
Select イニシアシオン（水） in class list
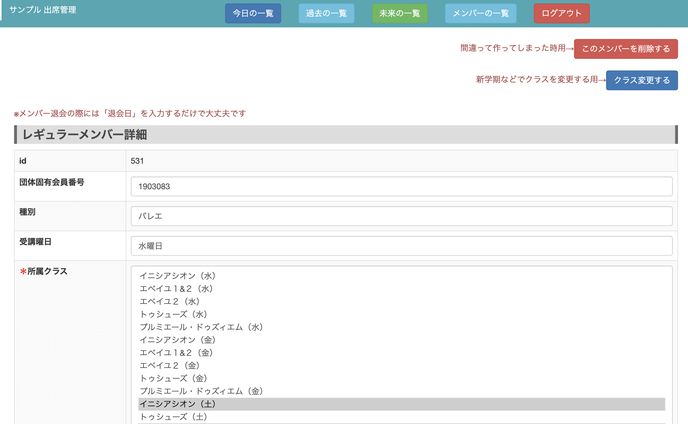[x=401, y=276]
